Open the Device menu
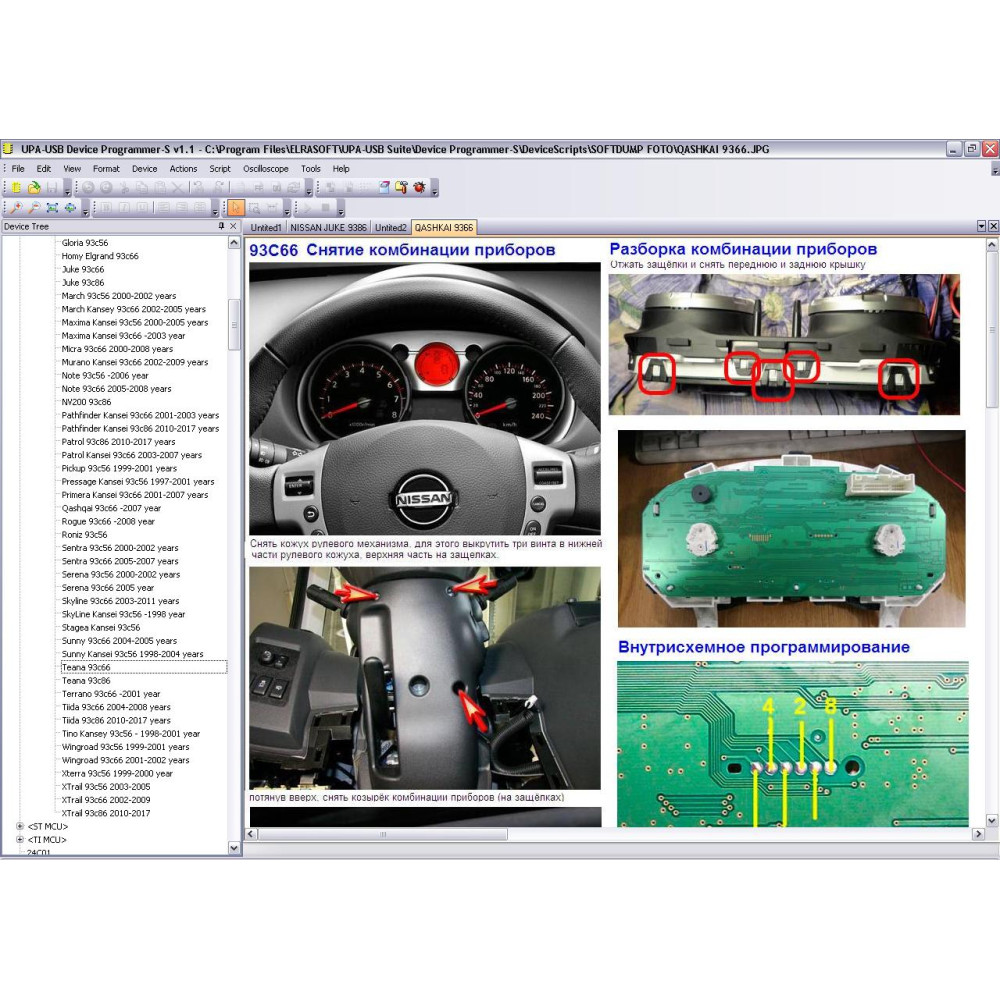The image size is (1000, 1000). (145, 168)
